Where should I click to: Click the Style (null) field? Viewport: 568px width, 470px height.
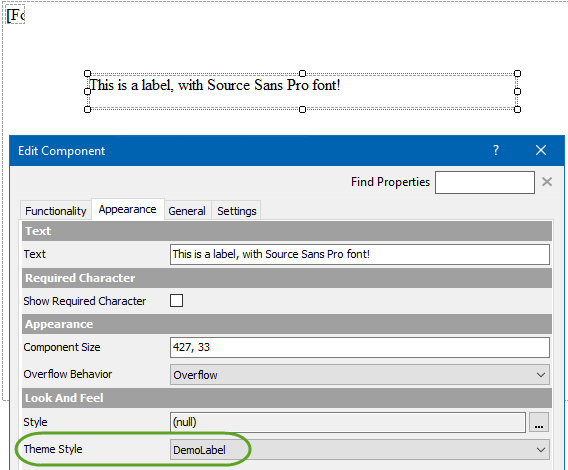348,422
